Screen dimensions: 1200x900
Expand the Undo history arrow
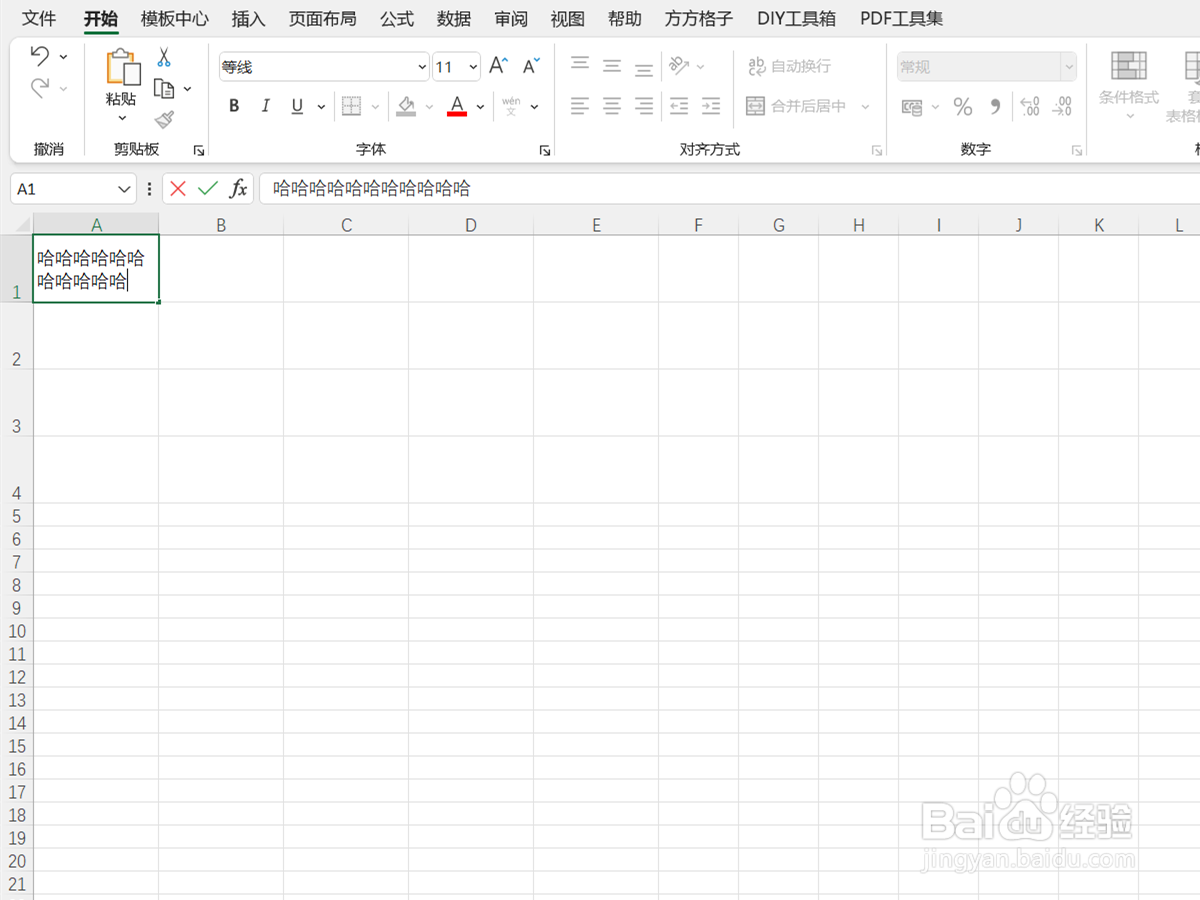(x=64, y=57)
